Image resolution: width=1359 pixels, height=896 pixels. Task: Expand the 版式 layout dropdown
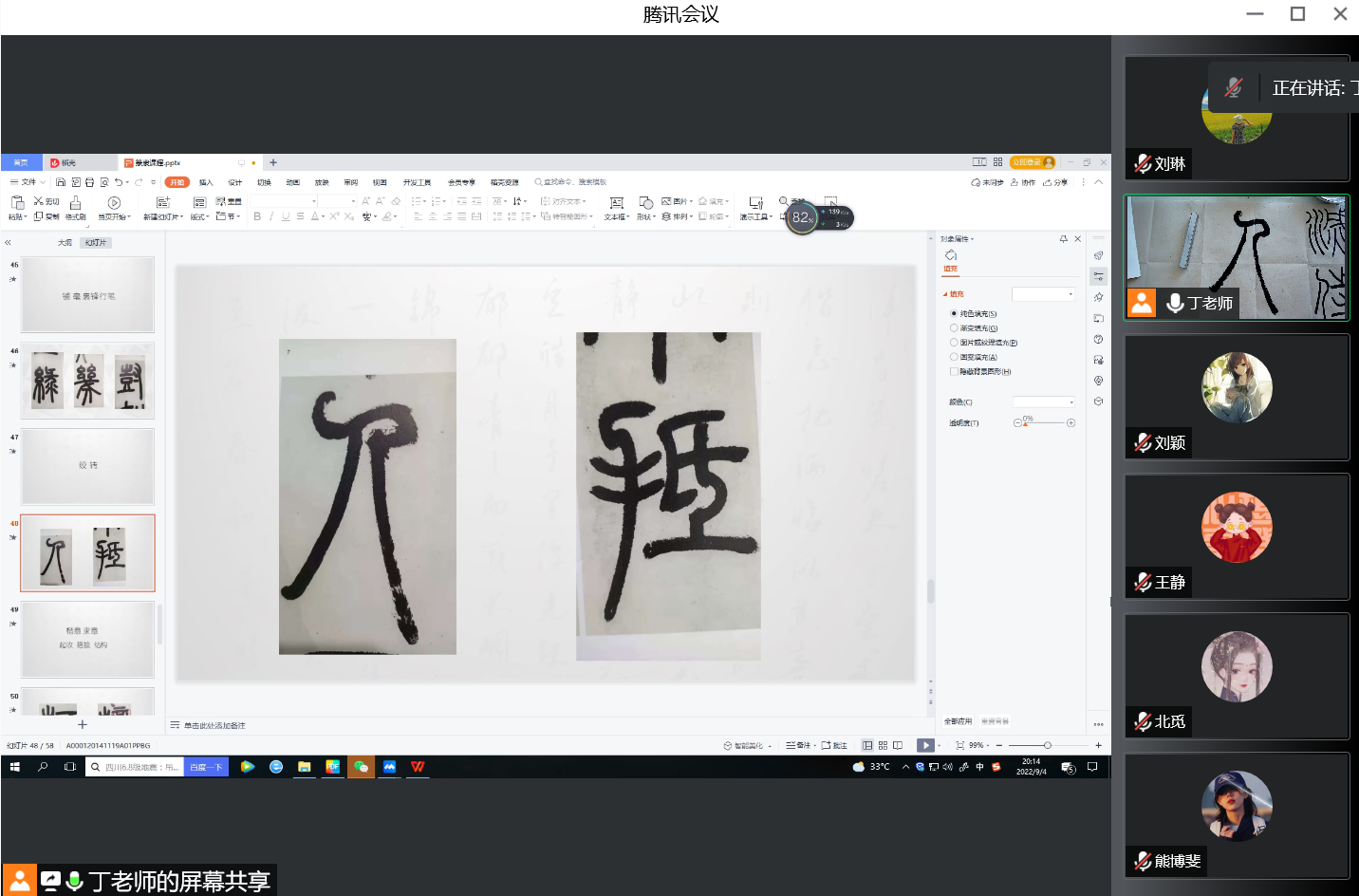[199, 217]
